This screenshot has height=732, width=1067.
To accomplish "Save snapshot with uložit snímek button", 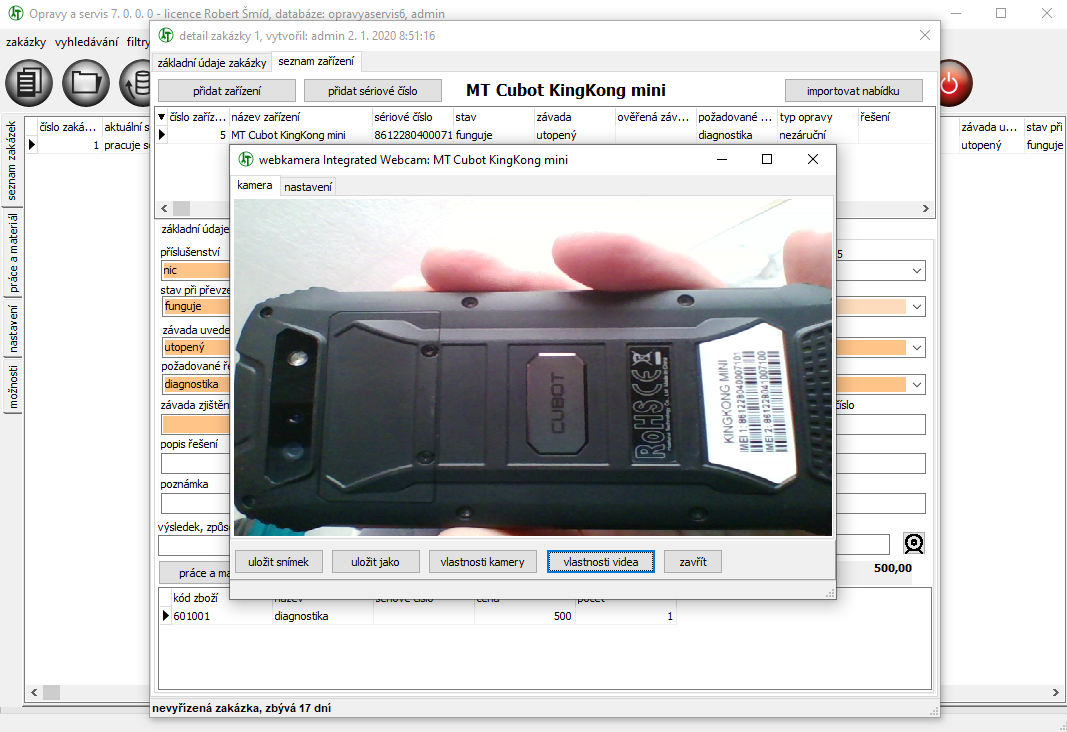I will [278, 562].
